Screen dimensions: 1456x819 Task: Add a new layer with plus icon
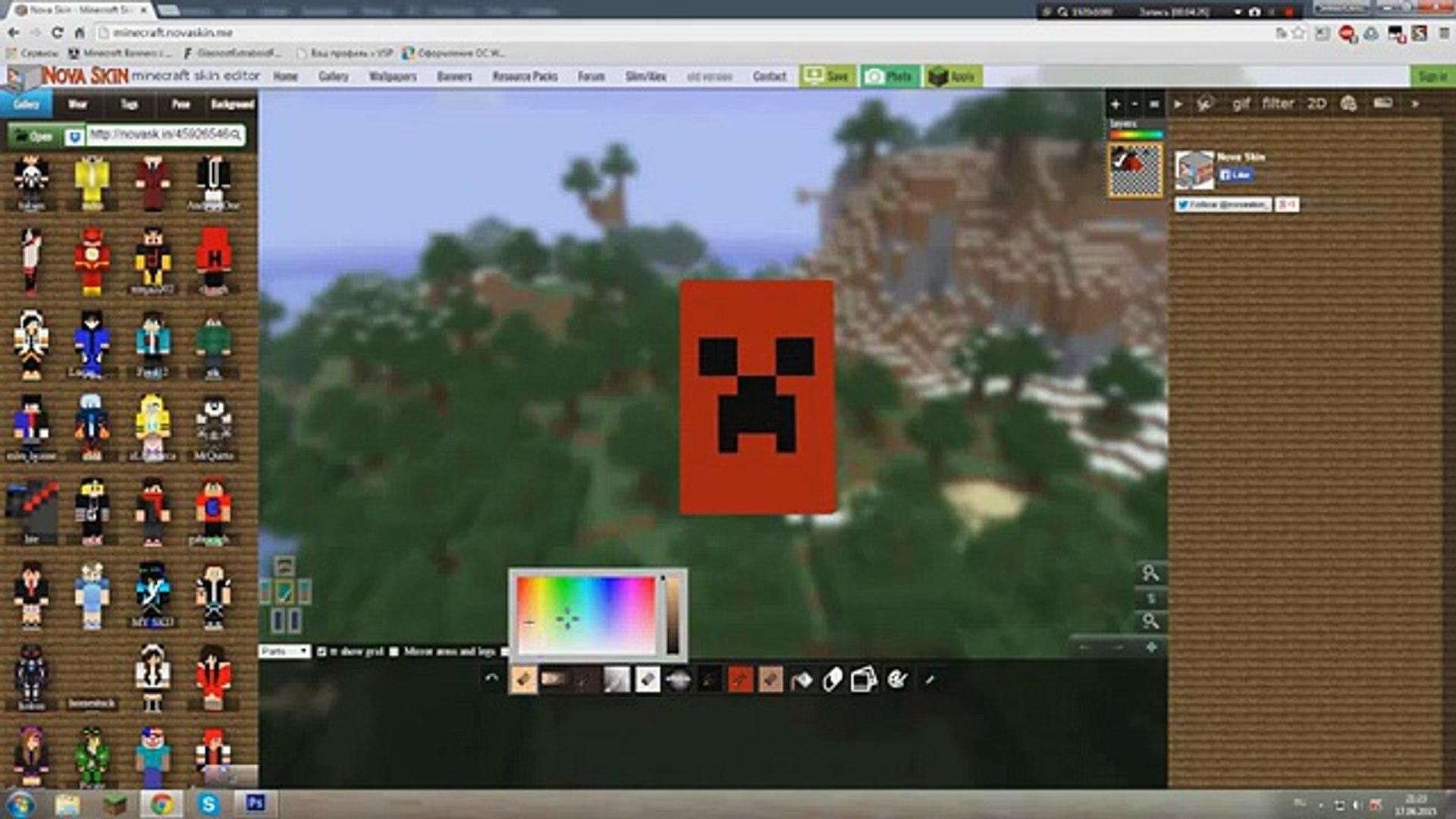point(1116,105)
